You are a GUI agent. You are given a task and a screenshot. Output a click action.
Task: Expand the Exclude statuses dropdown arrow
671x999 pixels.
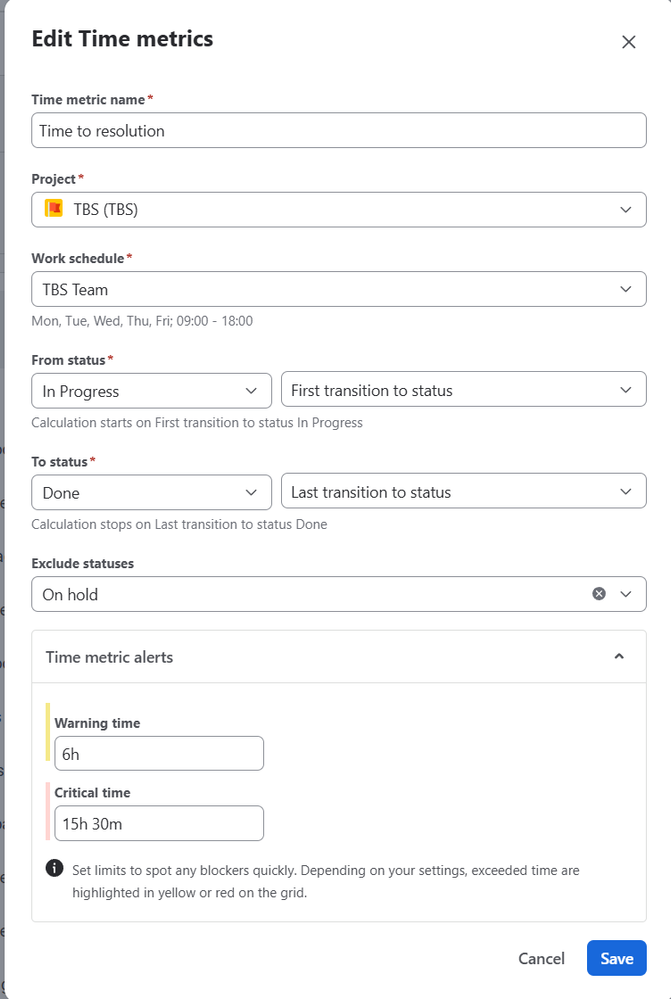click(x=626, y=594)
